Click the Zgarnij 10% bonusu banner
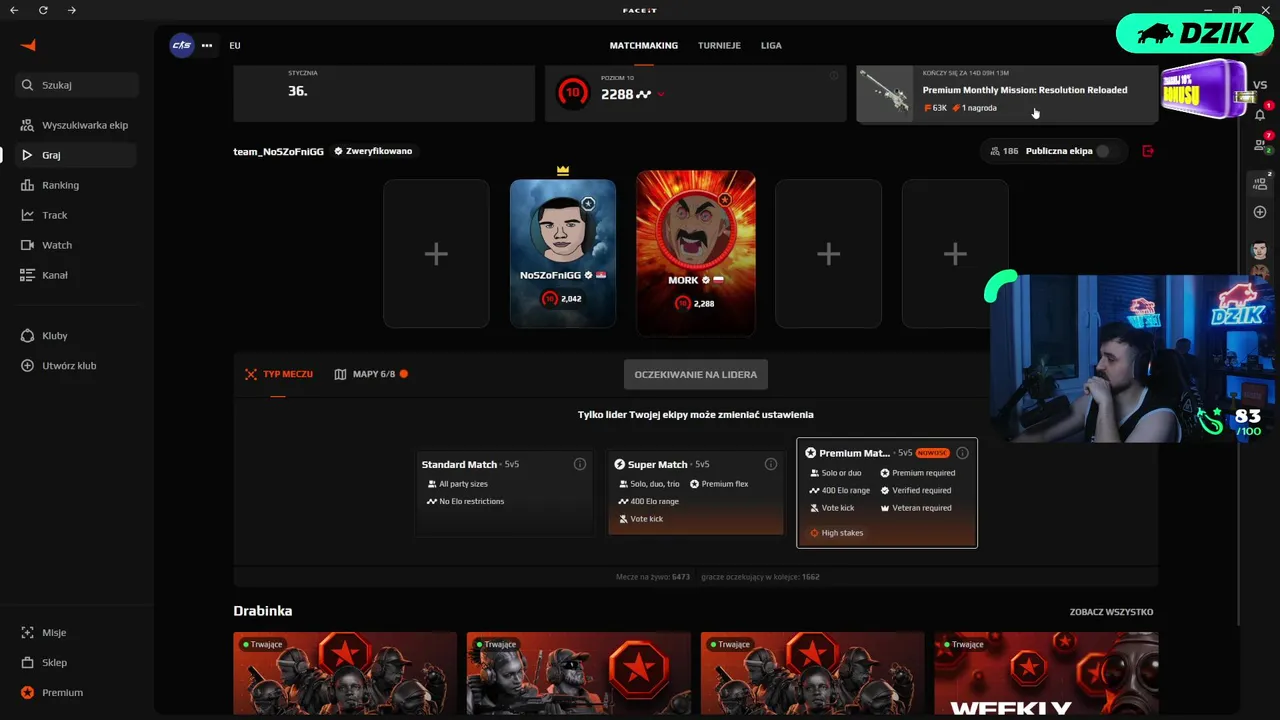 coord(1206,90)
